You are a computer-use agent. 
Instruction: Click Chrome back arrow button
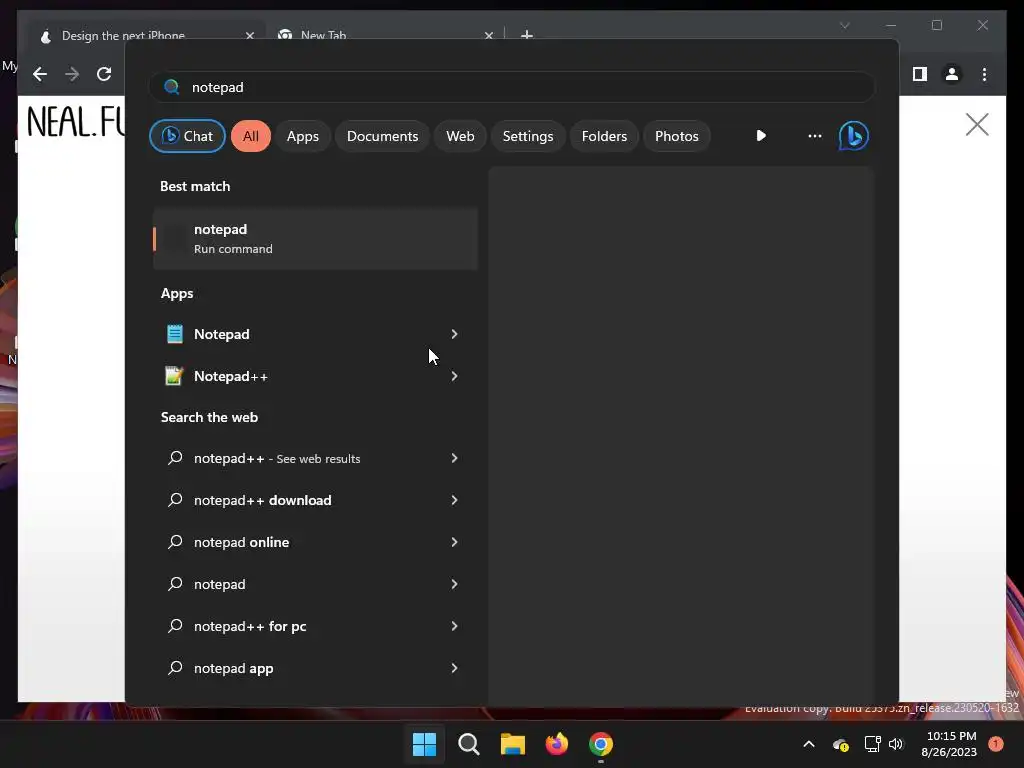click(40, 74)
